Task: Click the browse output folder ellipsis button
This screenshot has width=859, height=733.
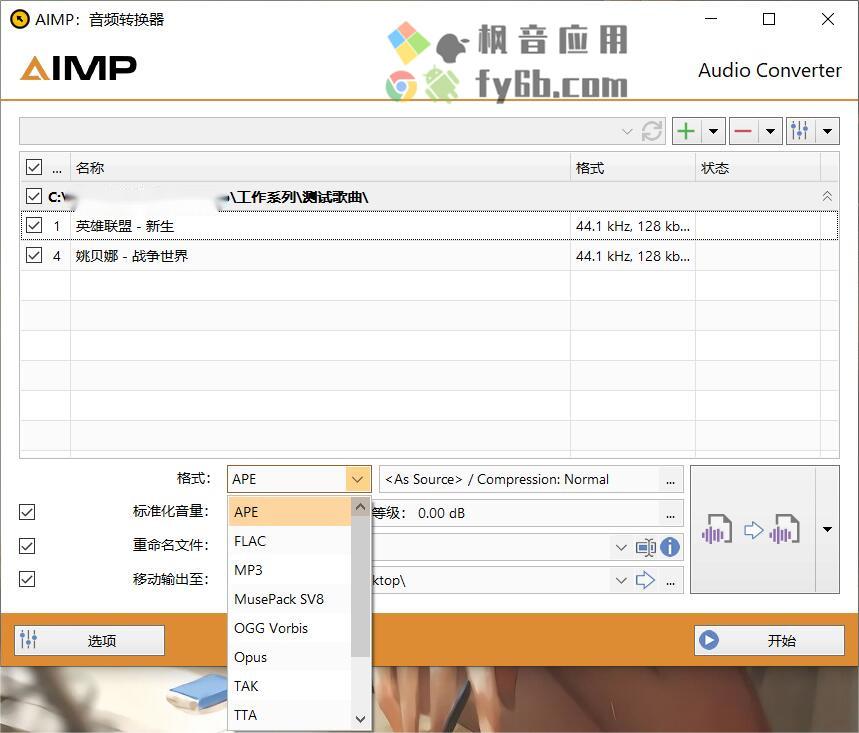Action: click(671, 581)
